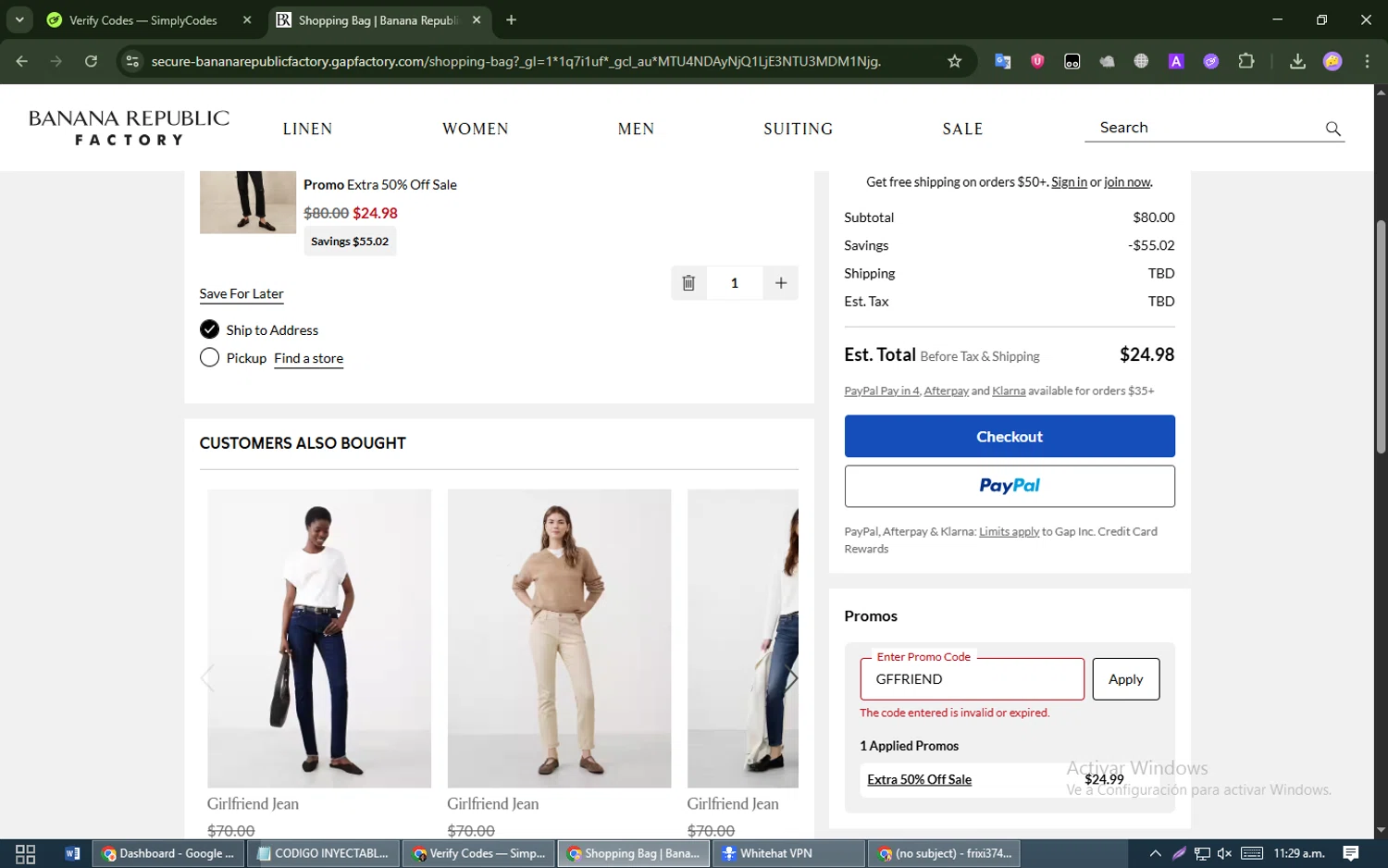Click the network tray icon
1388x868 pixels.
point(1202,853)
